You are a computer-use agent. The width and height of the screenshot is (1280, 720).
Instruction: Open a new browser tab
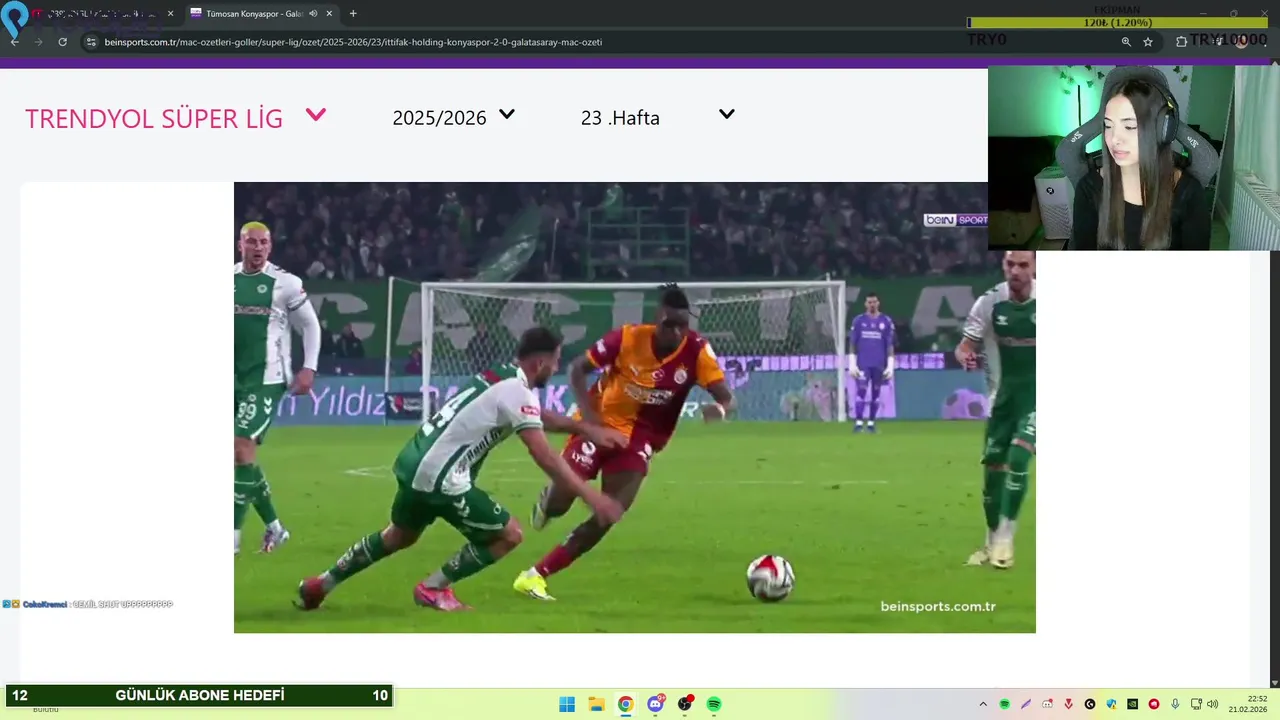pos(353,14)
